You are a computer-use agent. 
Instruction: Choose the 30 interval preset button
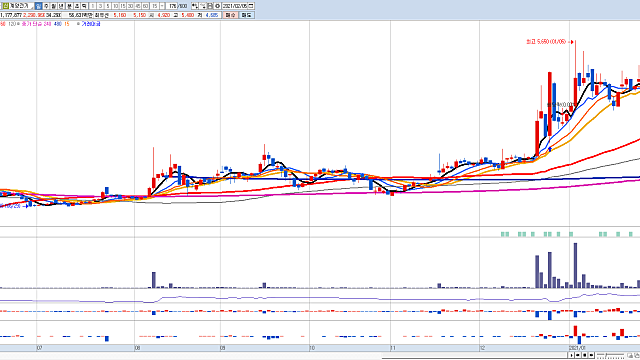(130, 6)
